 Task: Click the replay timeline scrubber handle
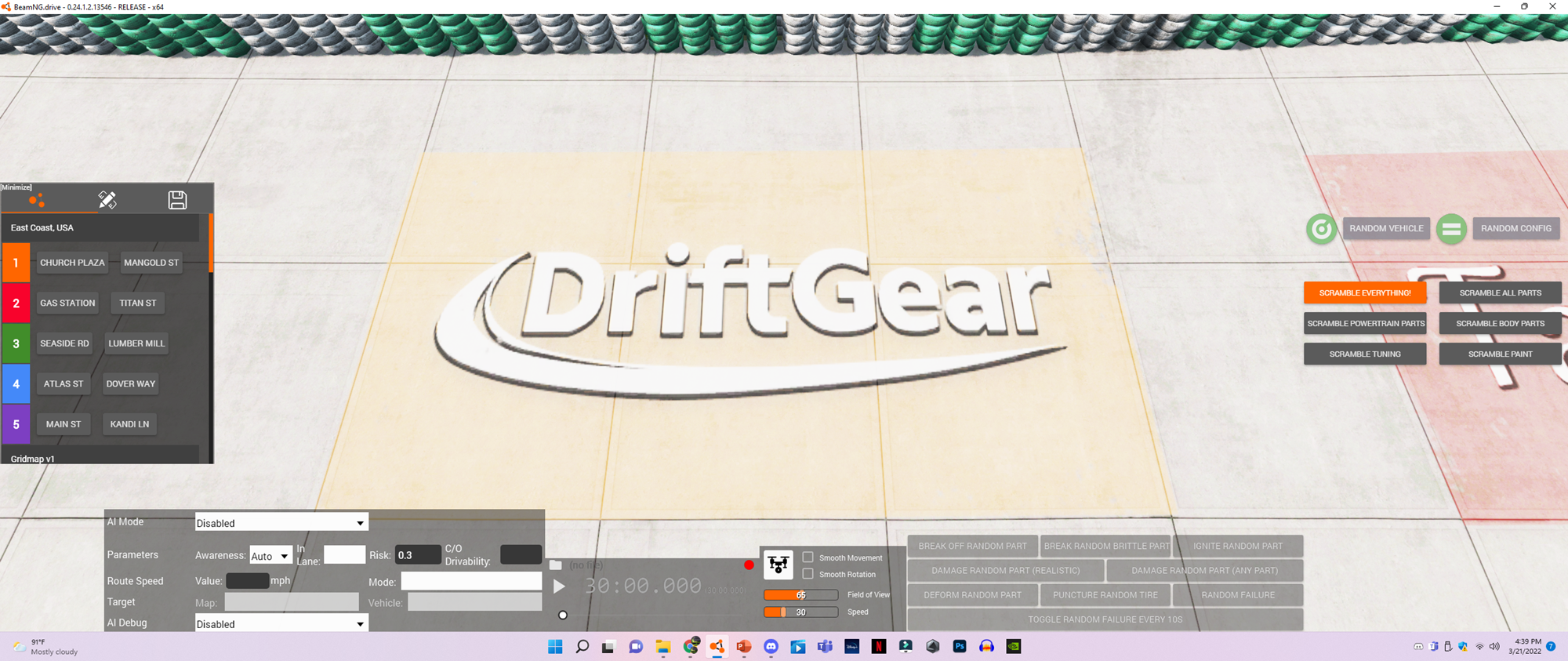pos(562,615)
